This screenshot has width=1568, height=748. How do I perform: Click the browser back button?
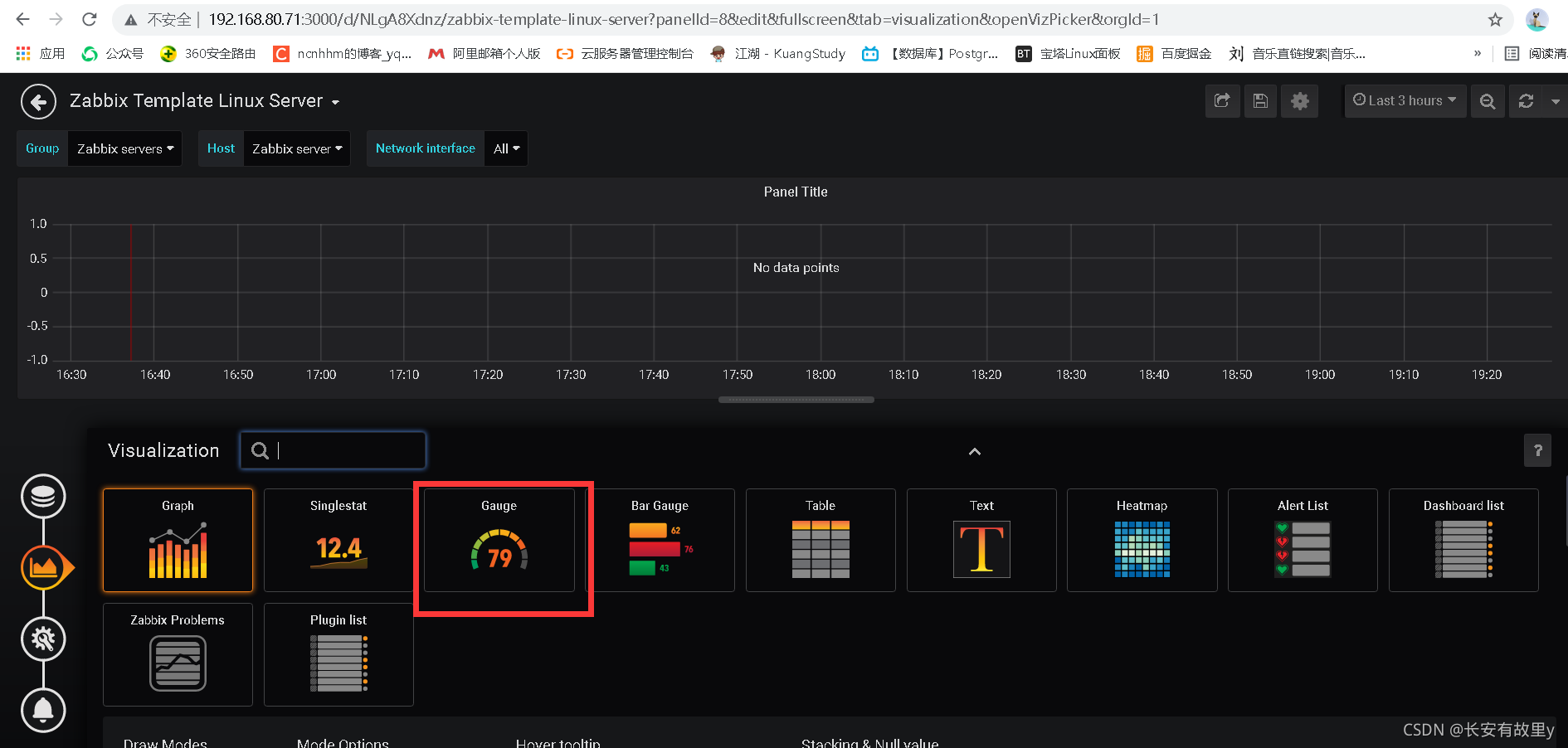click(22, 19)
